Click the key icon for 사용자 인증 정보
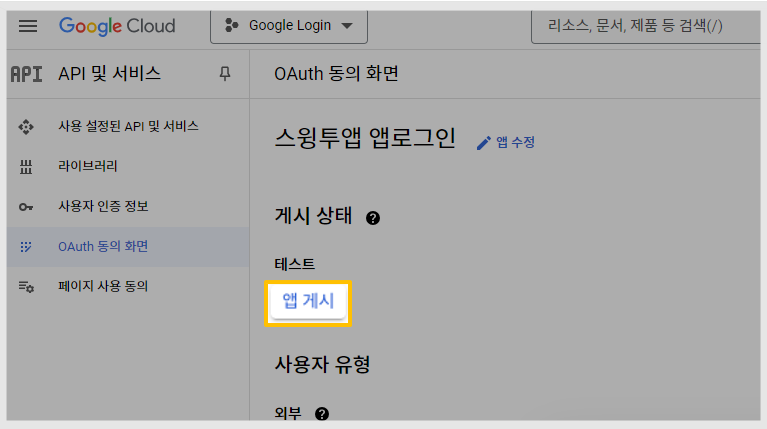 pyautogui.click(x=26, y=207)
